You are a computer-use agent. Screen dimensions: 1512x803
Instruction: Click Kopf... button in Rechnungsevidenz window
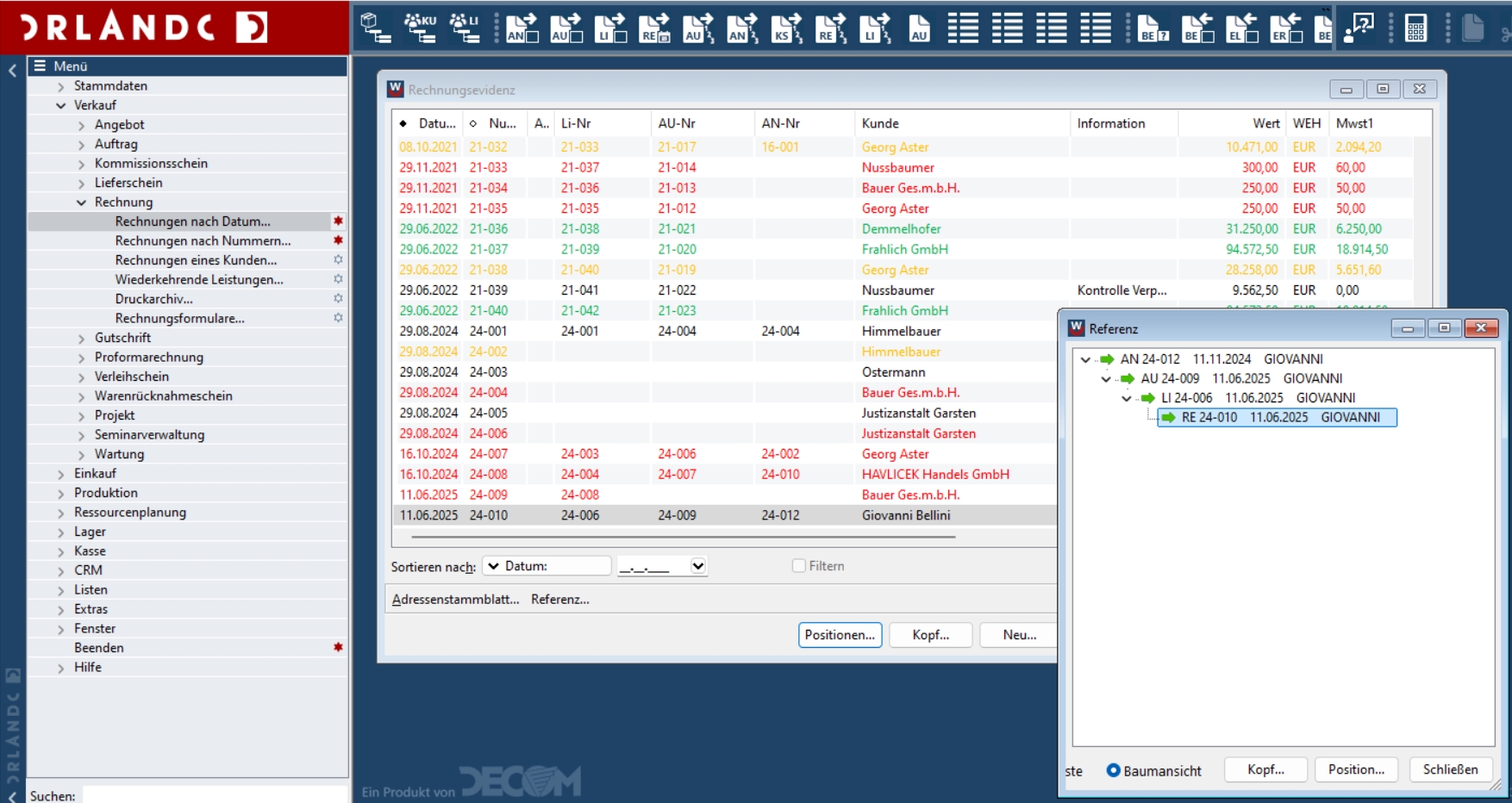930,635
